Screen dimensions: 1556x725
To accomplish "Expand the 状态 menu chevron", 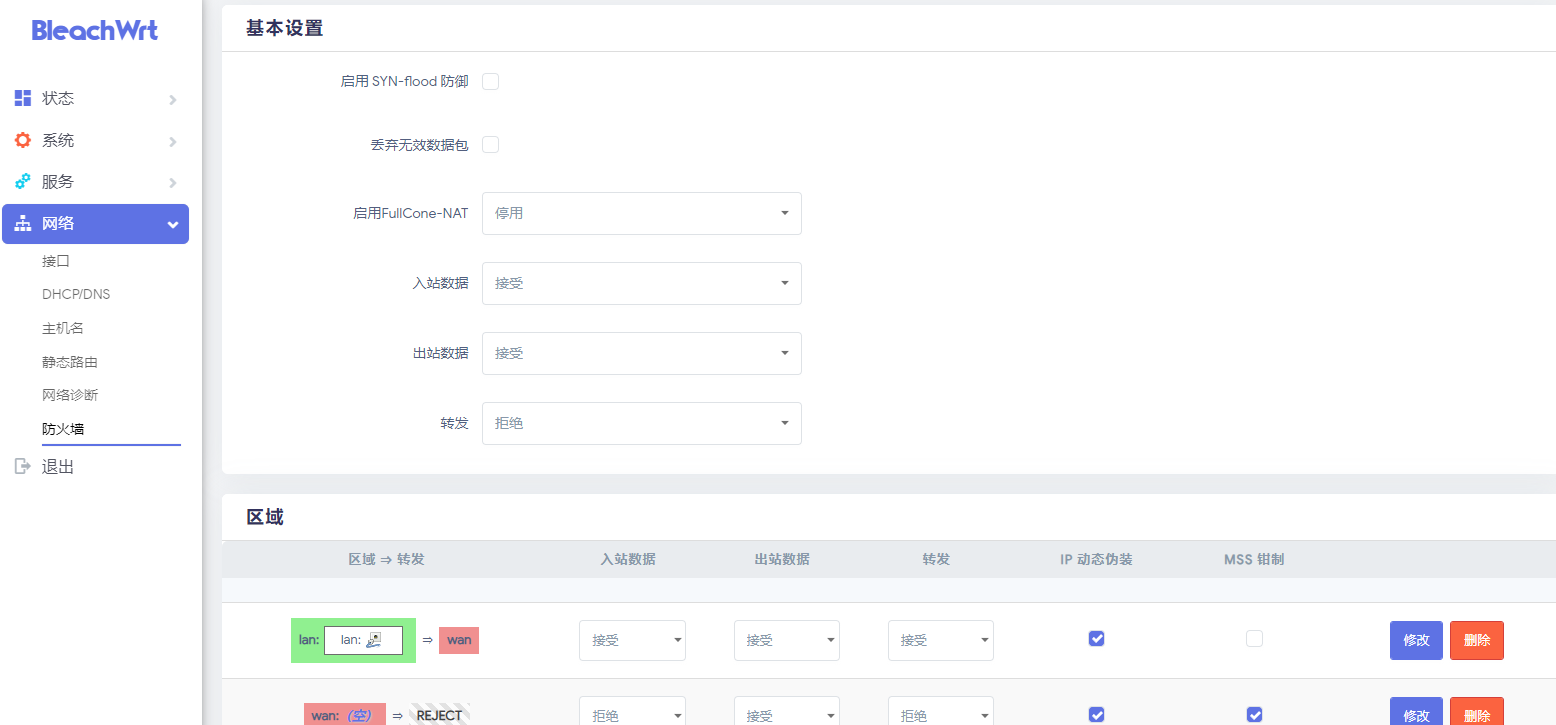I will pyautogui.click(x=173, y=99).
